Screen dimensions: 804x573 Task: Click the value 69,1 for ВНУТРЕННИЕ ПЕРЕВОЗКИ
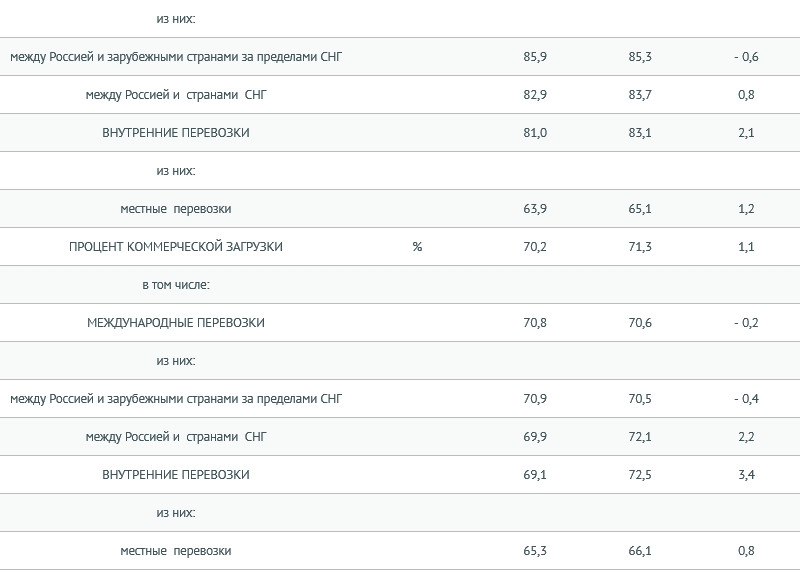[x=535, y=475]
